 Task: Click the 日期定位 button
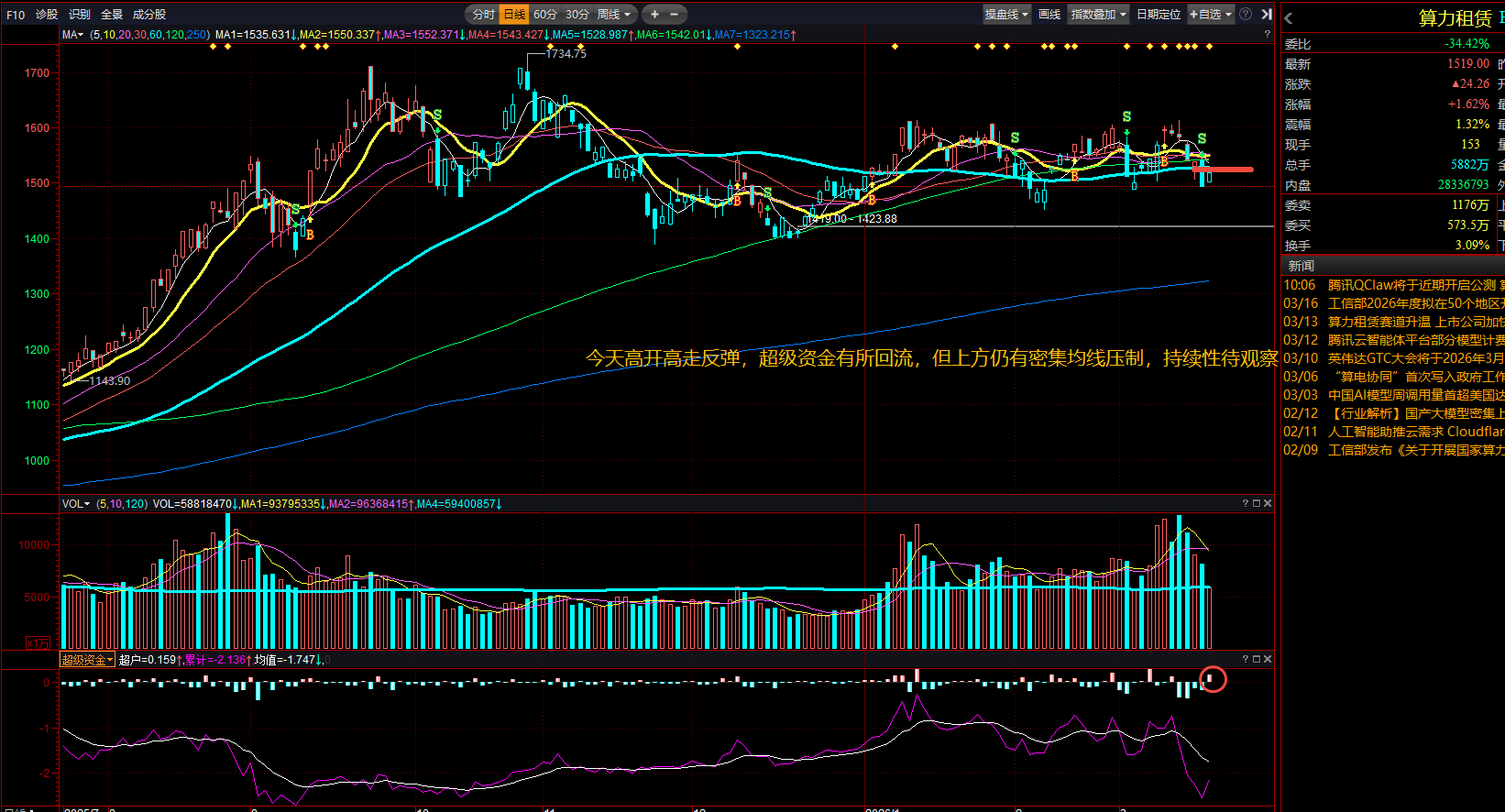pyautogui.click(x=1159, y=15)
